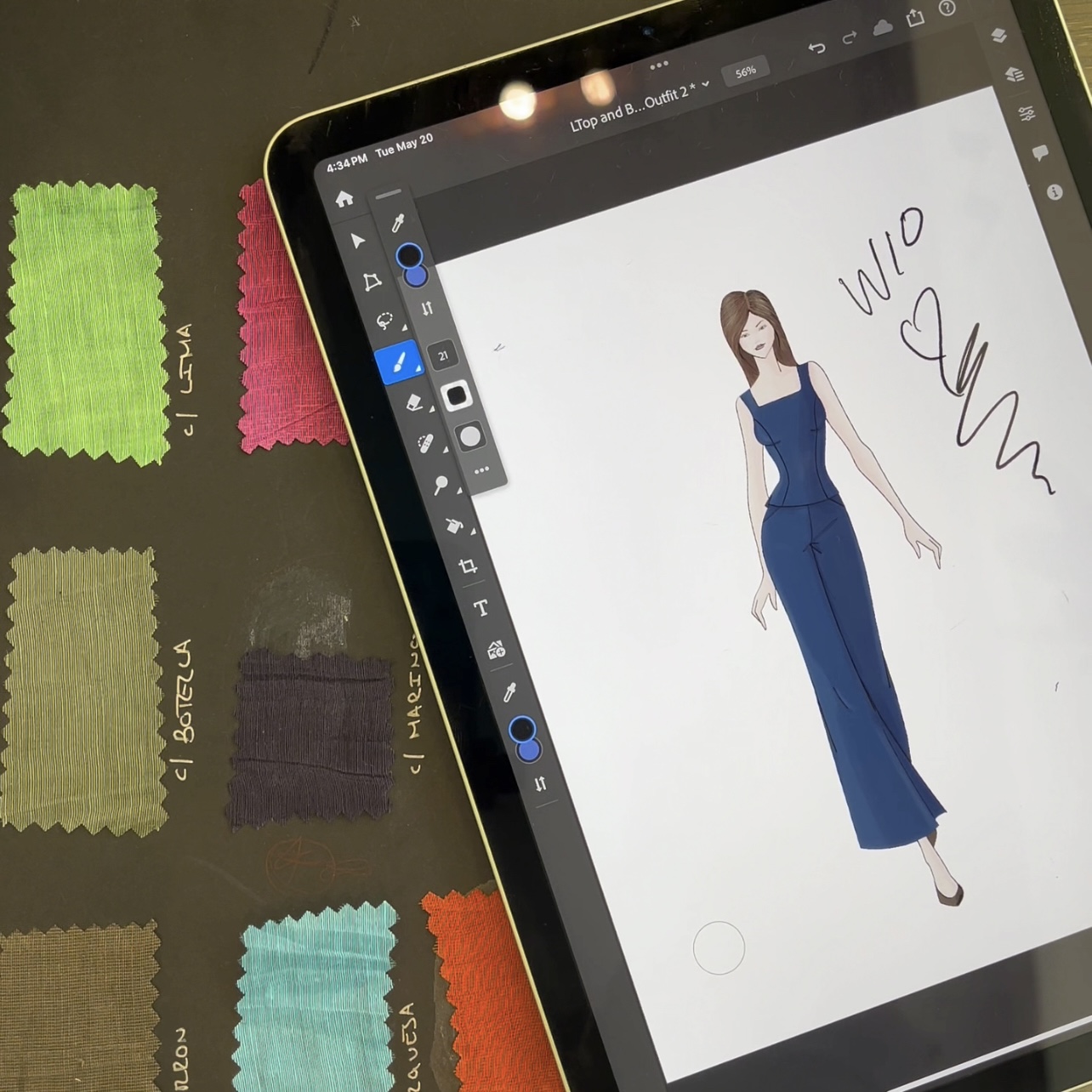Select the Eraser tool
The height and width of the screenshot is (1092, 1092).
click(413, 402)
